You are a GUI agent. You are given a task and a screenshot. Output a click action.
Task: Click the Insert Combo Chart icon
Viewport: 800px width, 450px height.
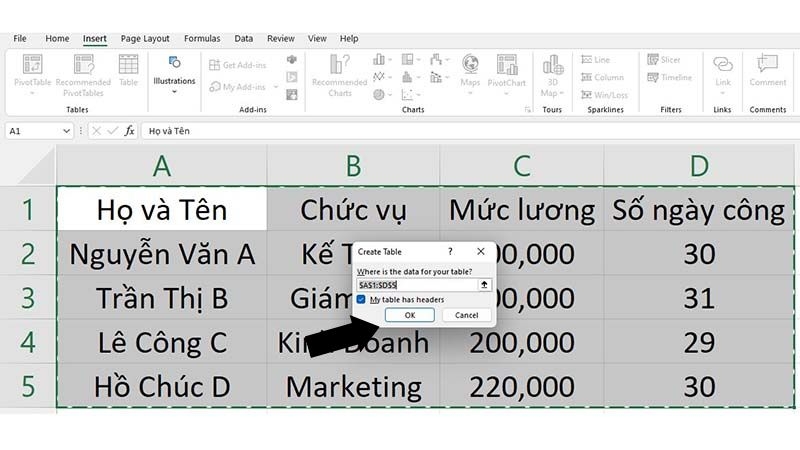pyautogui.click(x=436, y=77)
